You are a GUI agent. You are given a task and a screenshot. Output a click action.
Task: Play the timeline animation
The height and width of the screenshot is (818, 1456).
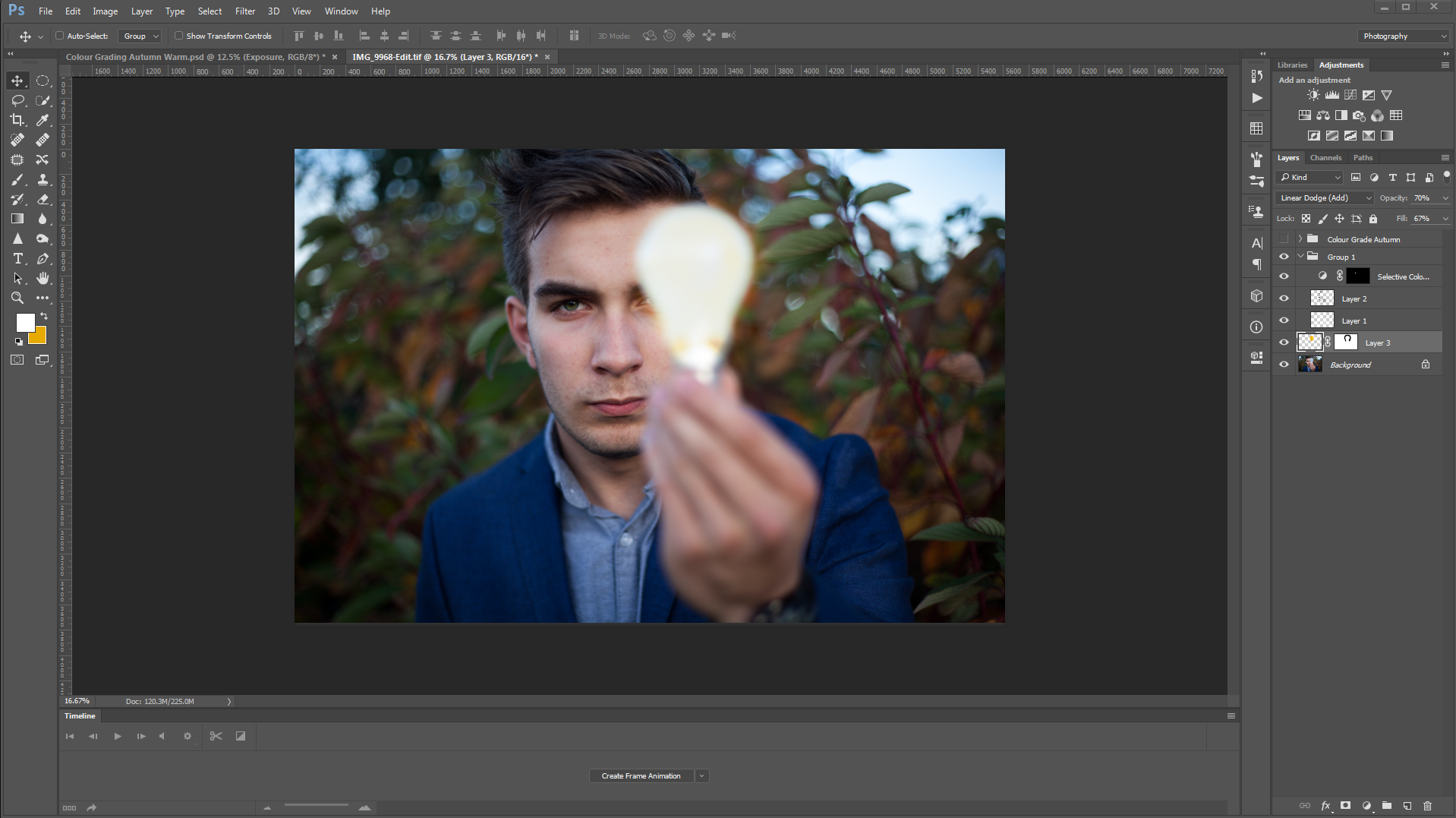[x=117, y=736]
